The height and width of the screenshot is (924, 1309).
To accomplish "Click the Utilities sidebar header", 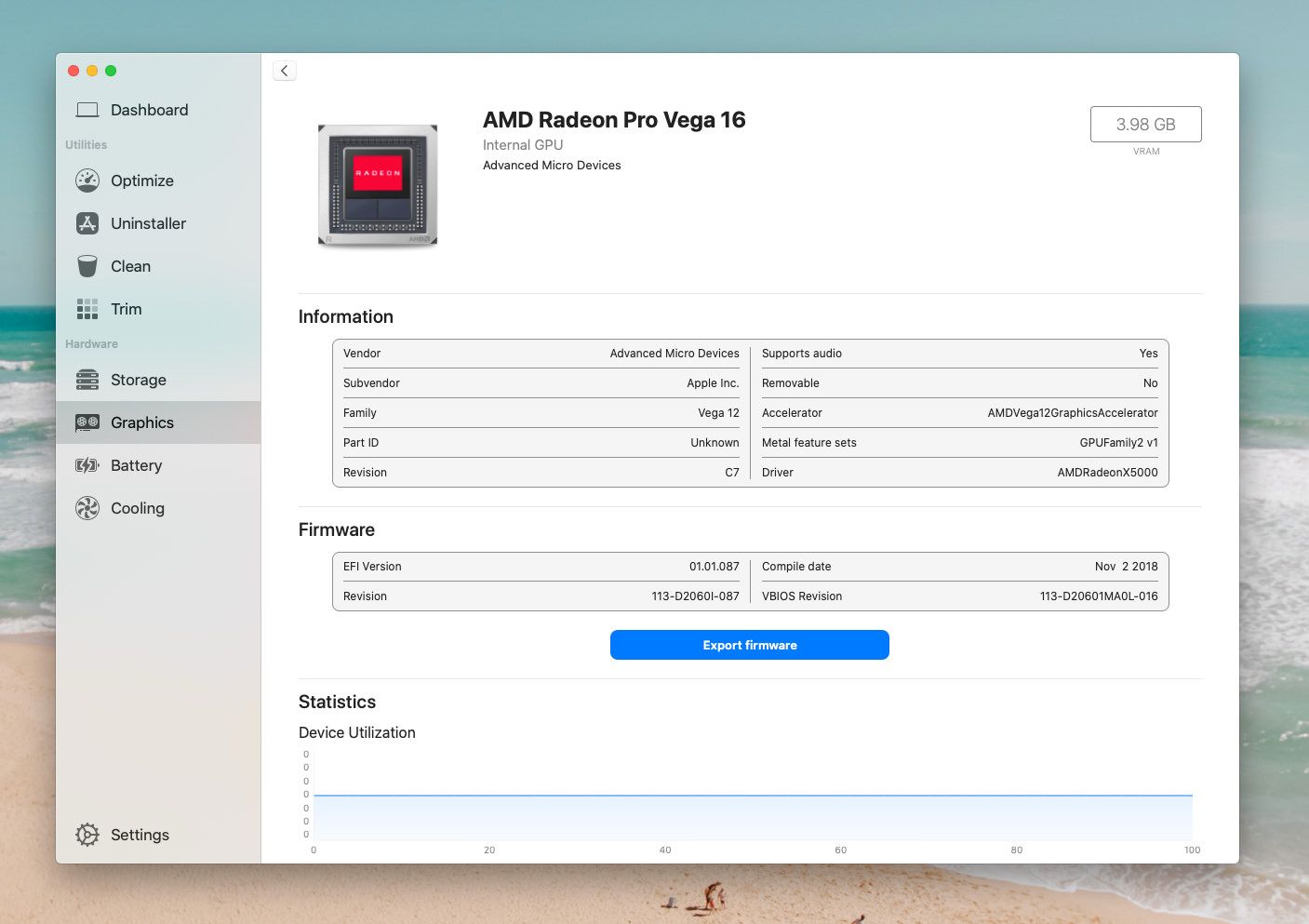I will click(86, 145).
